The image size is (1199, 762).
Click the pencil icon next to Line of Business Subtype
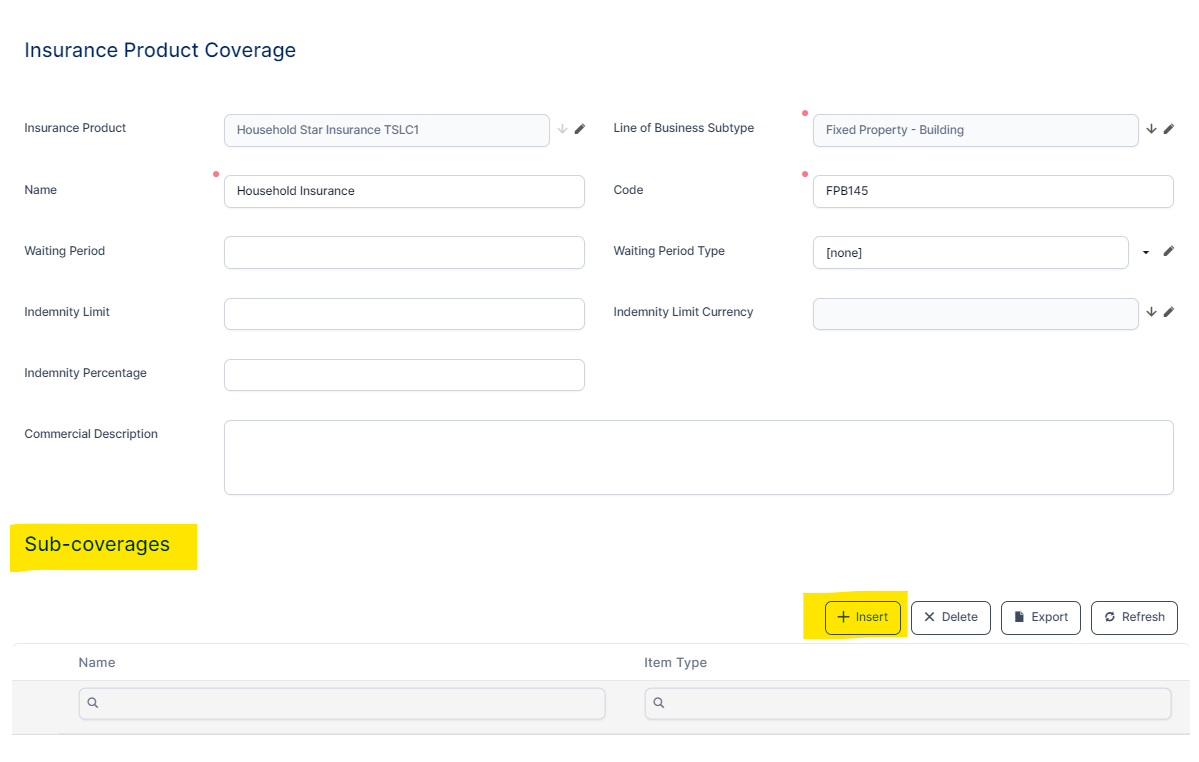1169,129
